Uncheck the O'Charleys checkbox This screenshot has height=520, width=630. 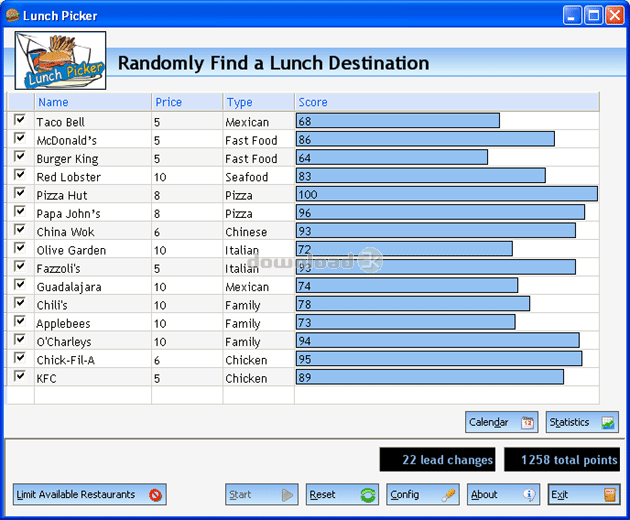point(19,339)
